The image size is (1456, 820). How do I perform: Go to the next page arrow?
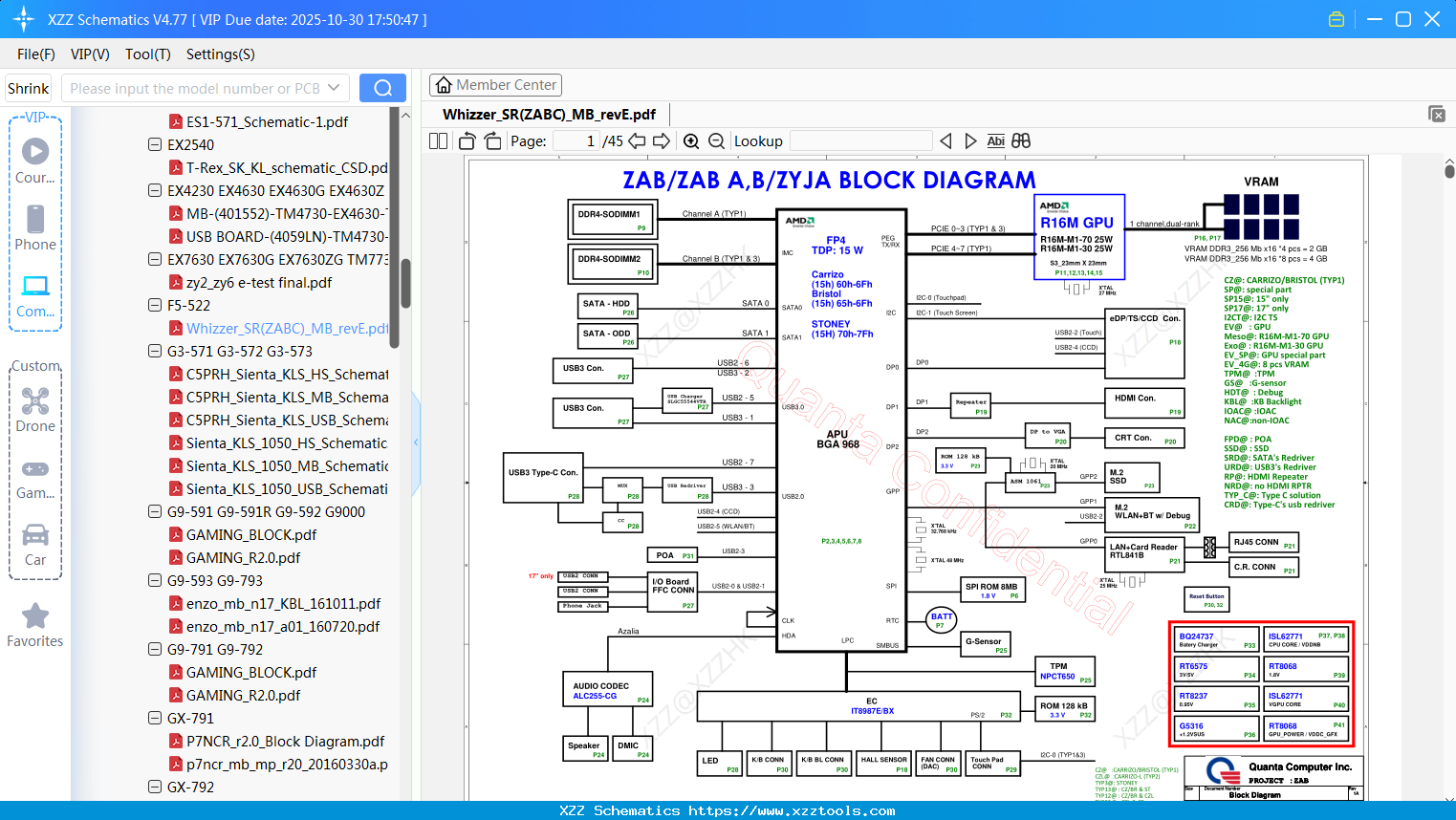click(x=662, y=141)
